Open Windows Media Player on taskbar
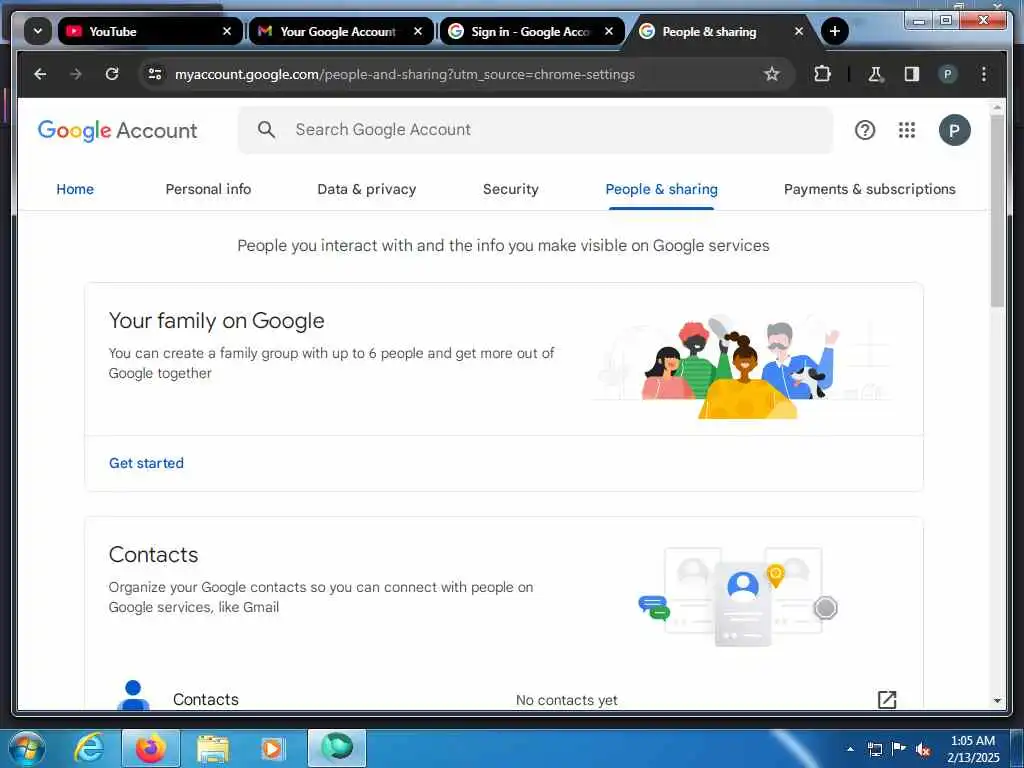Screen dimensions: 1024x768 coord(272,748)
